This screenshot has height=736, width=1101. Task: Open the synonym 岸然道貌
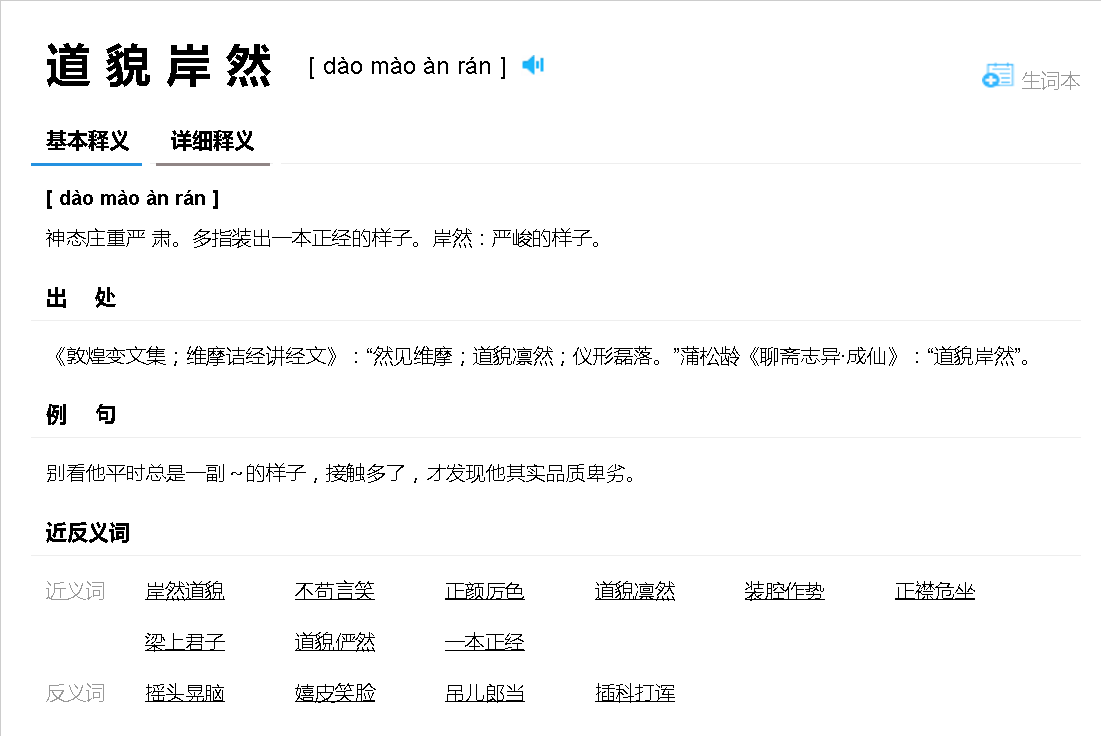pos(184,590)
